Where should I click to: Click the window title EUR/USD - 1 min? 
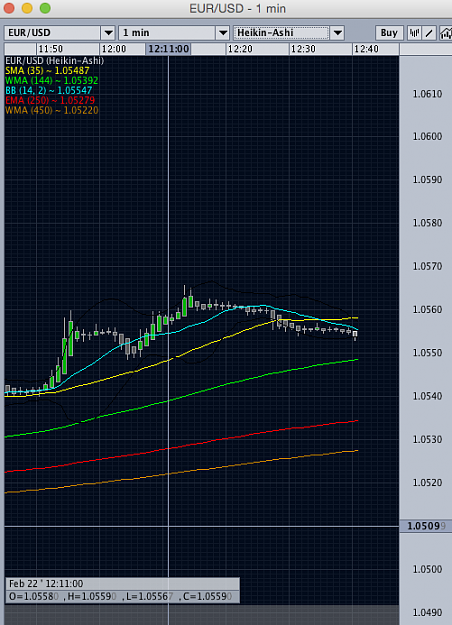click(x=238, y=8)
